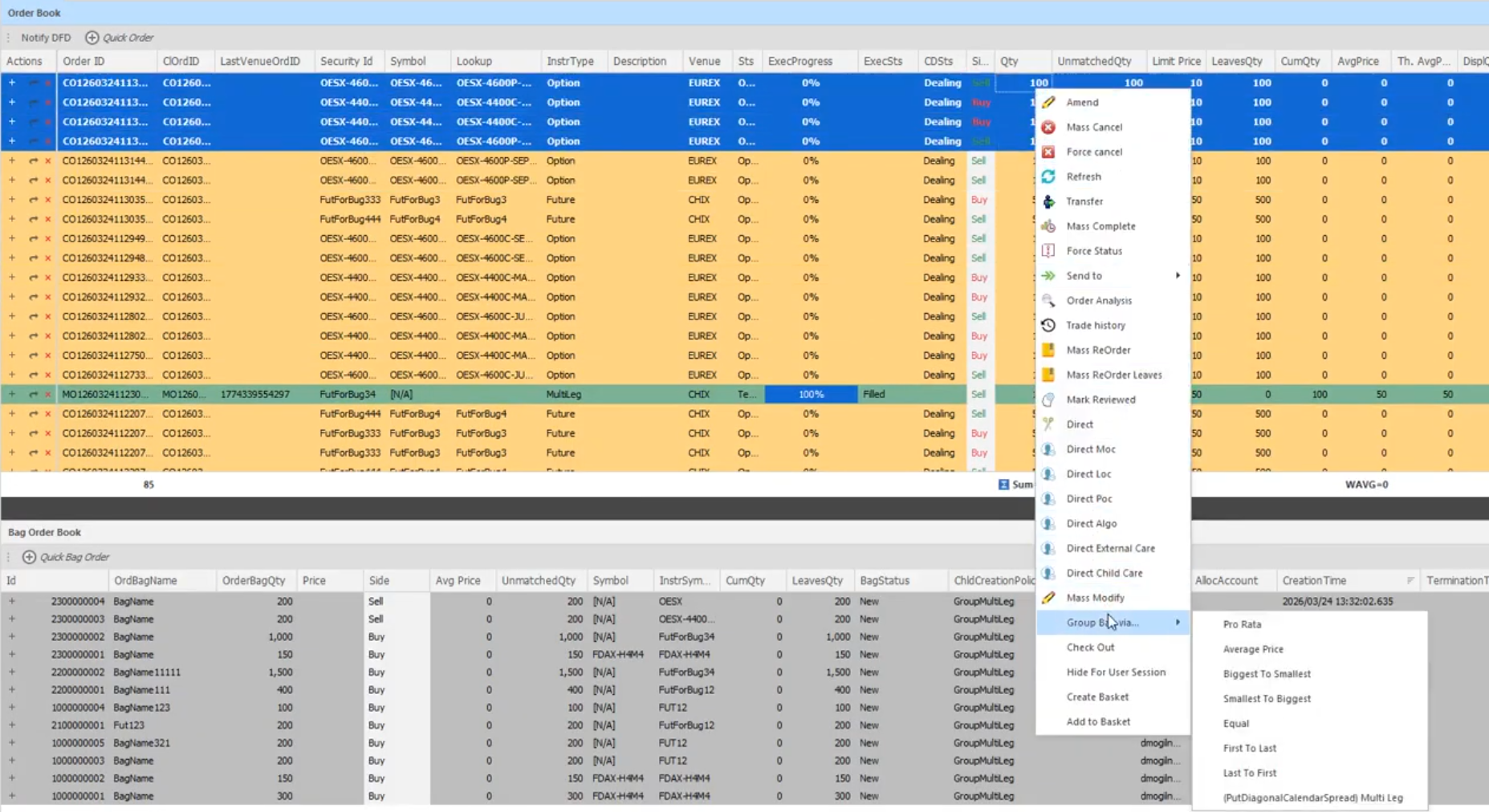Expand bag order 2300000004 row
The width and height of the screenshot is (1489, 812).
pos(12,601)
